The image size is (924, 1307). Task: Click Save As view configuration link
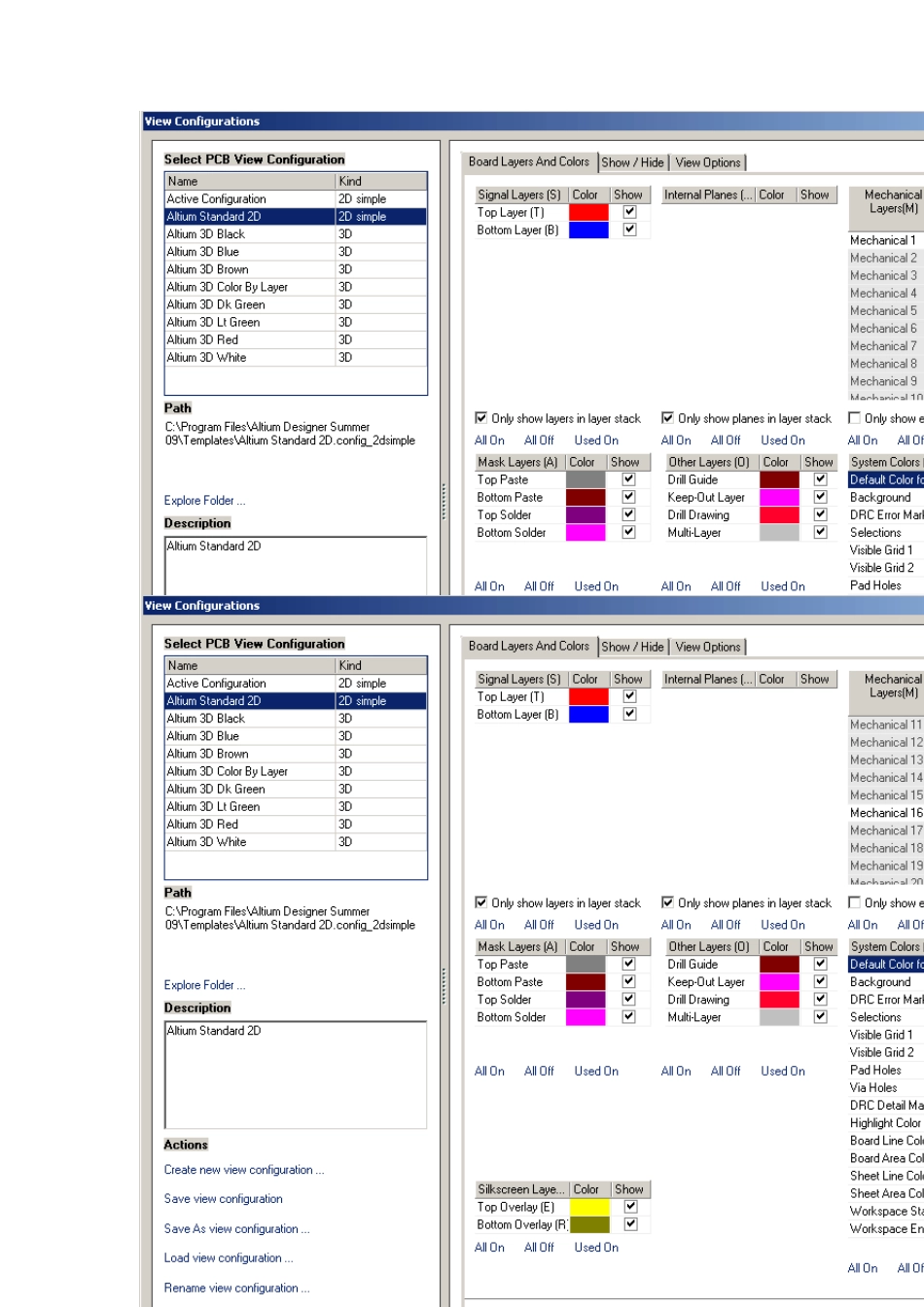[x=237, y=1229]
